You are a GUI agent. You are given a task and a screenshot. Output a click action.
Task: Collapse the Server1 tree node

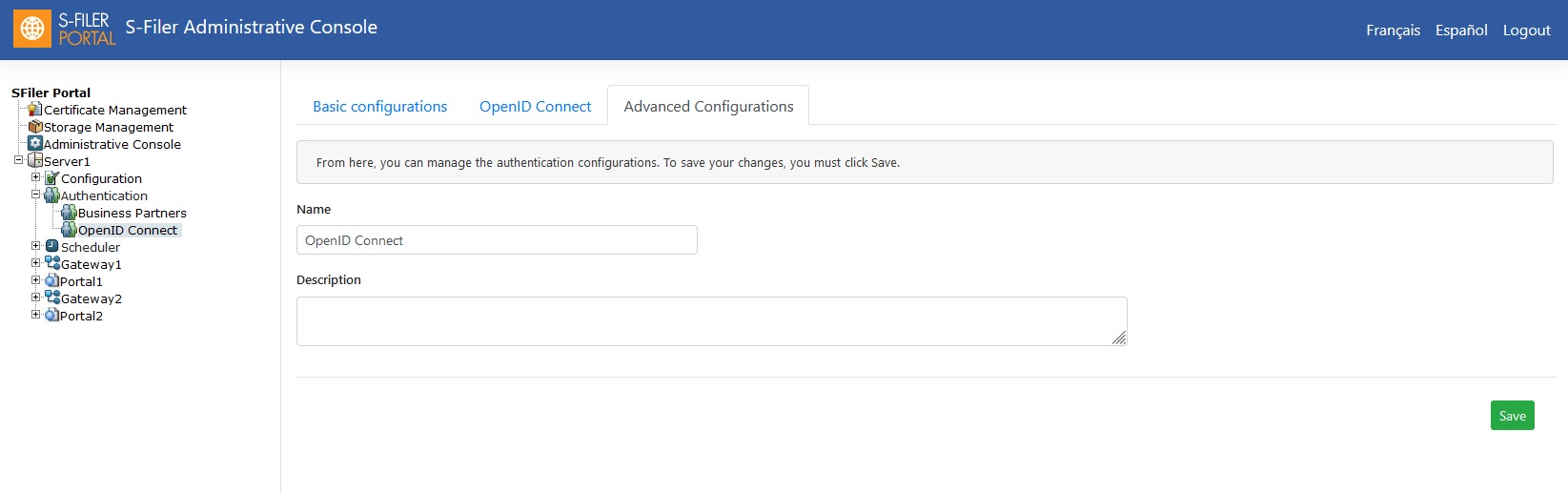pos(18,160)
